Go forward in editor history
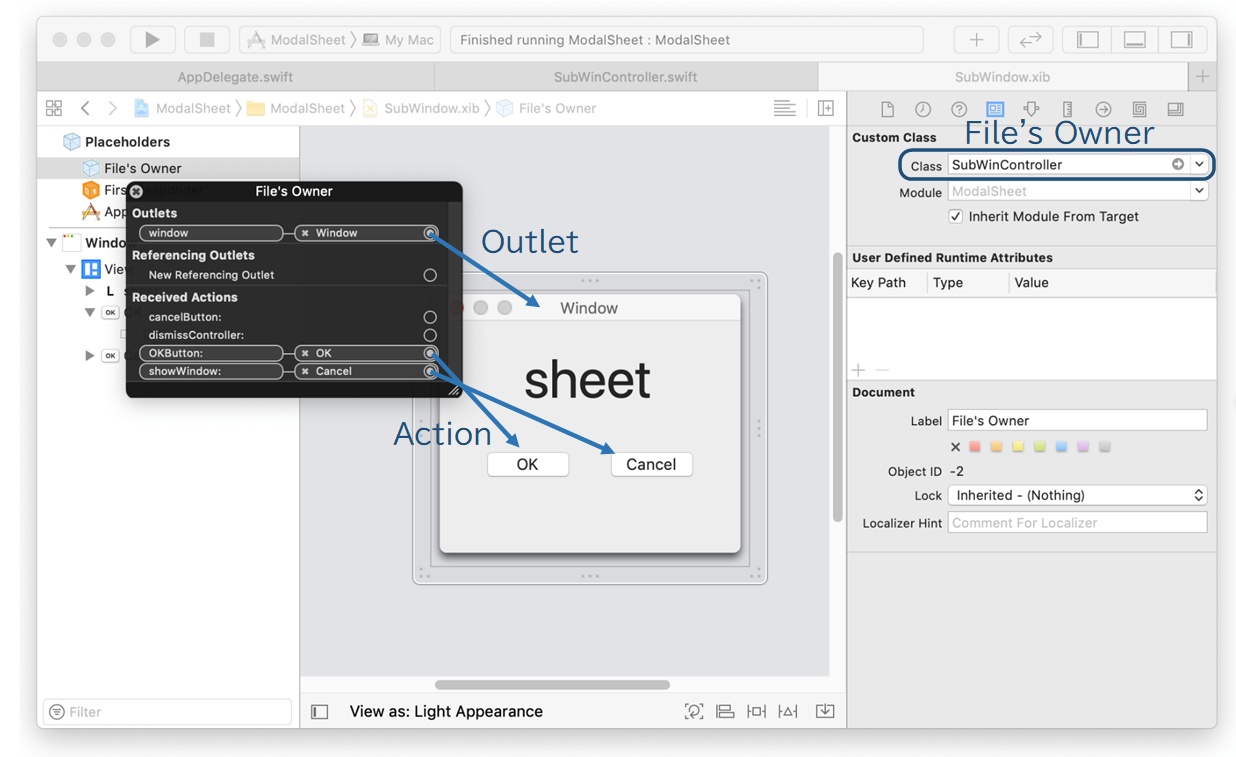 click(x=112, y=108)
